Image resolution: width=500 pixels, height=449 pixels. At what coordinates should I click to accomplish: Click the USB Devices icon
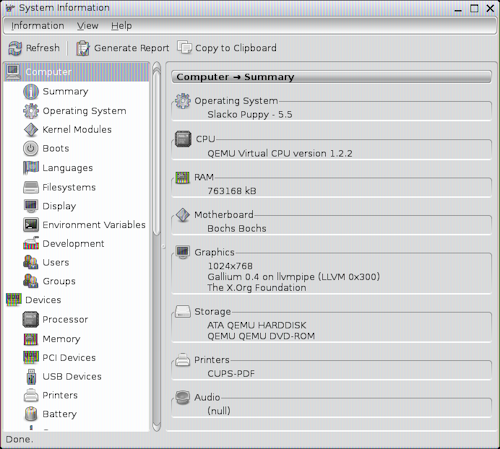pyautogui.click(x=31, y=376)
